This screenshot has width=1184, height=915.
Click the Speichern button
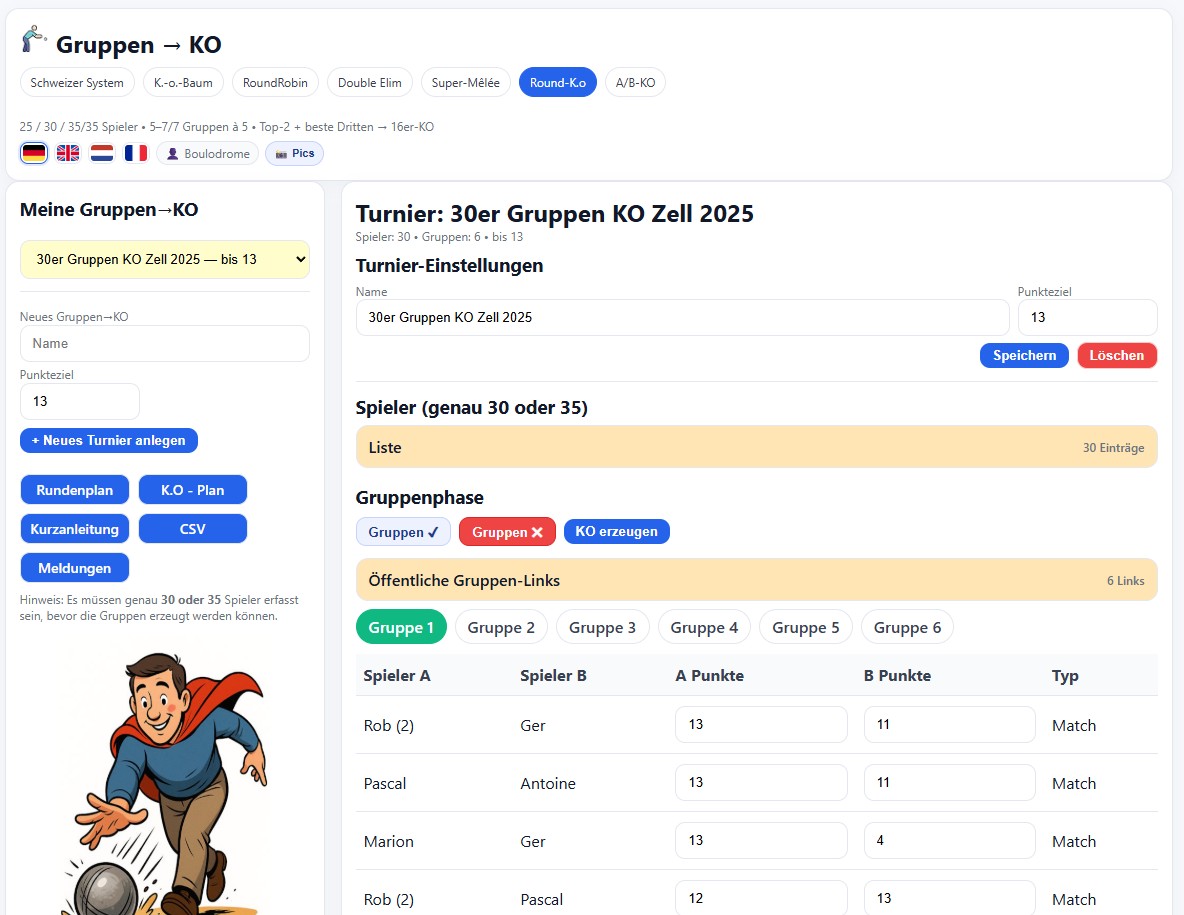[x=1024, y=355]
